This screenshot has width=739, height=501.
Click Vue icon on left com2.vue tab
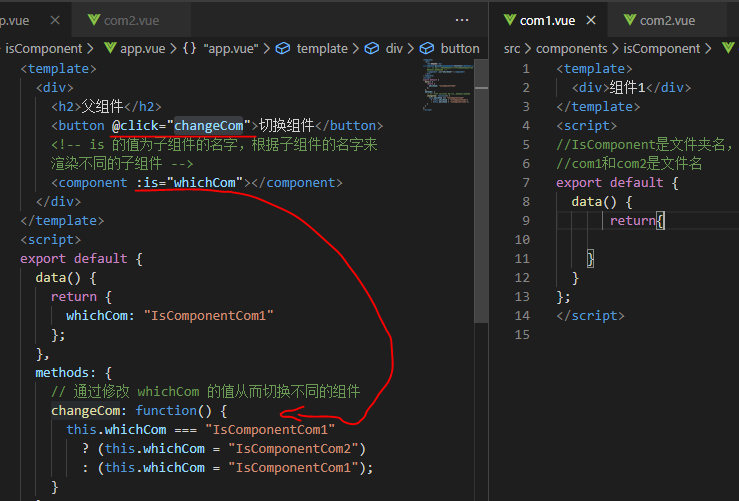click(x=94, y=20)
